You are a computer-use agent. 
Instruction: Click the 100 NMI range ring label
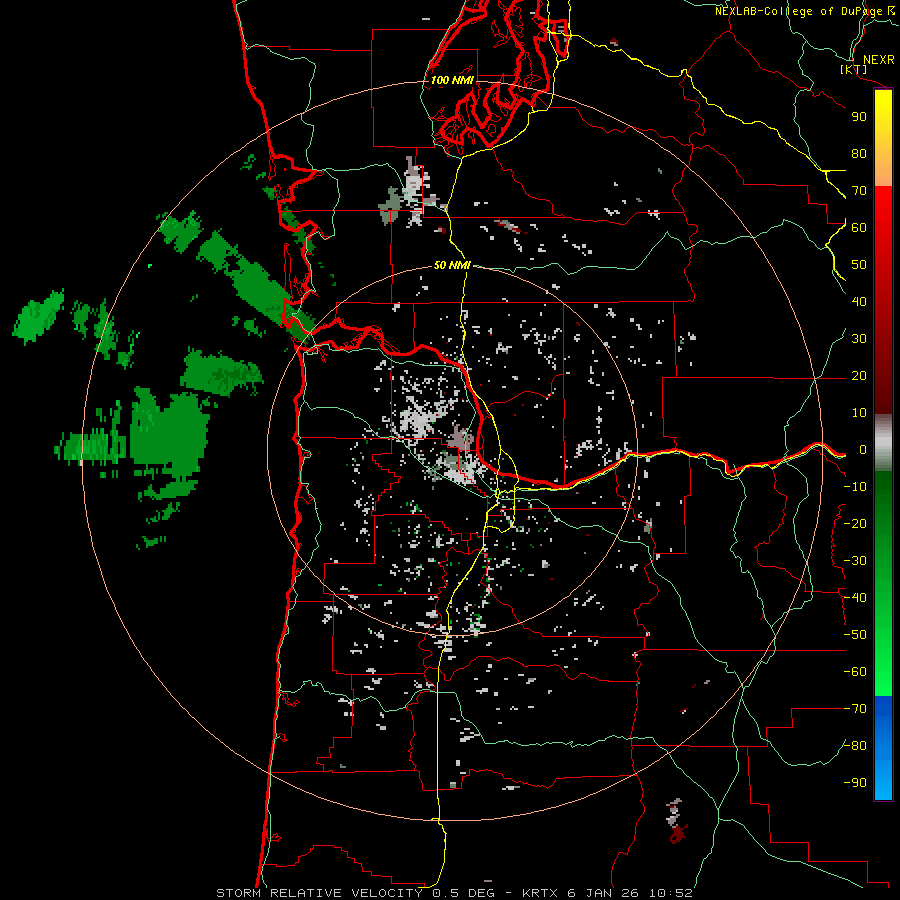pyautogui.click(x=452, y=80)
